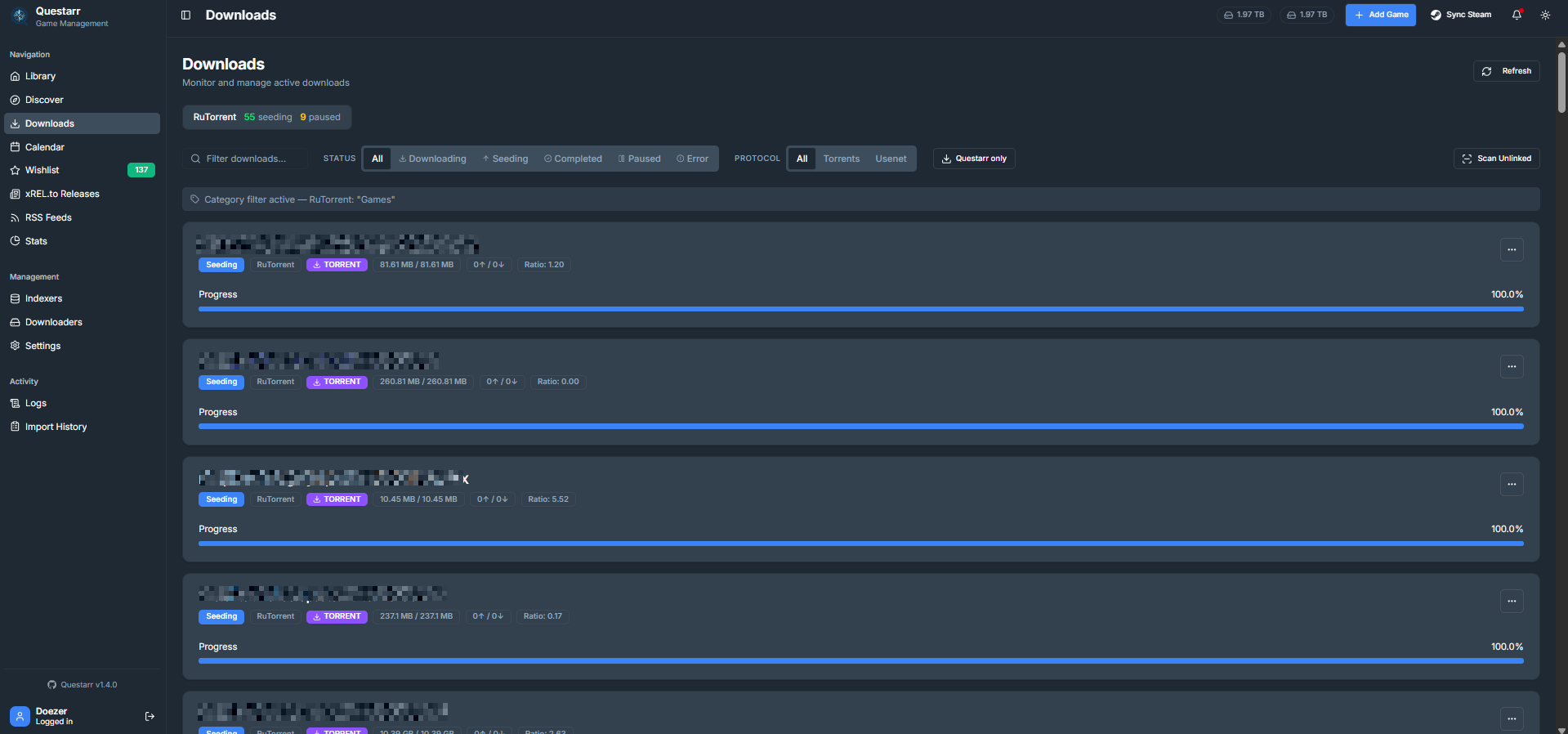Screen dimensions: 1568x734
Task: Filter downloads by Downloading status
Action: tap(432, 159)
